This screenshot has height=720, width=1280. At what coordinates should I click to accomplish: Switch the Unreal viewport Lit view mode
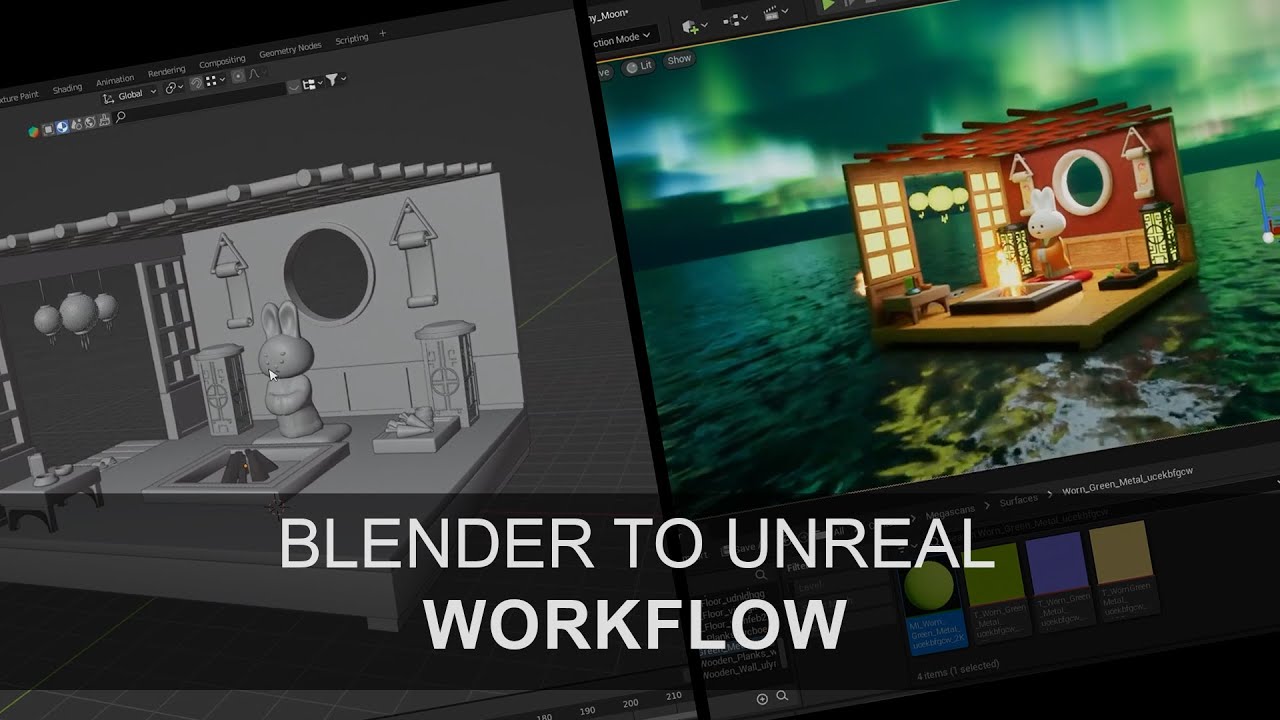[638, 66]
